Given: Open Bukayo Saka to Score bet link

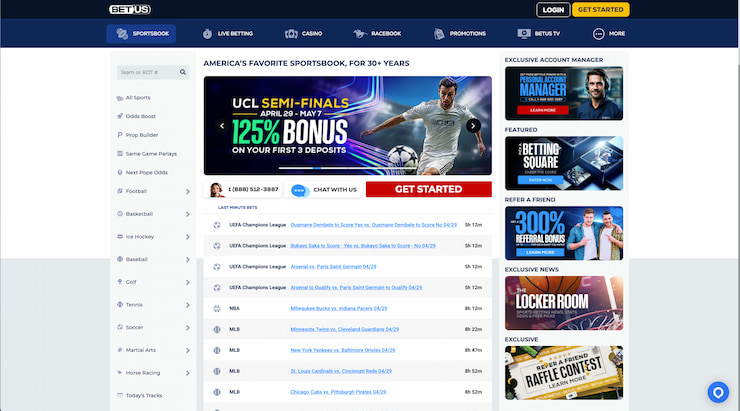Looking at the screenshot, I should [363, 246].
